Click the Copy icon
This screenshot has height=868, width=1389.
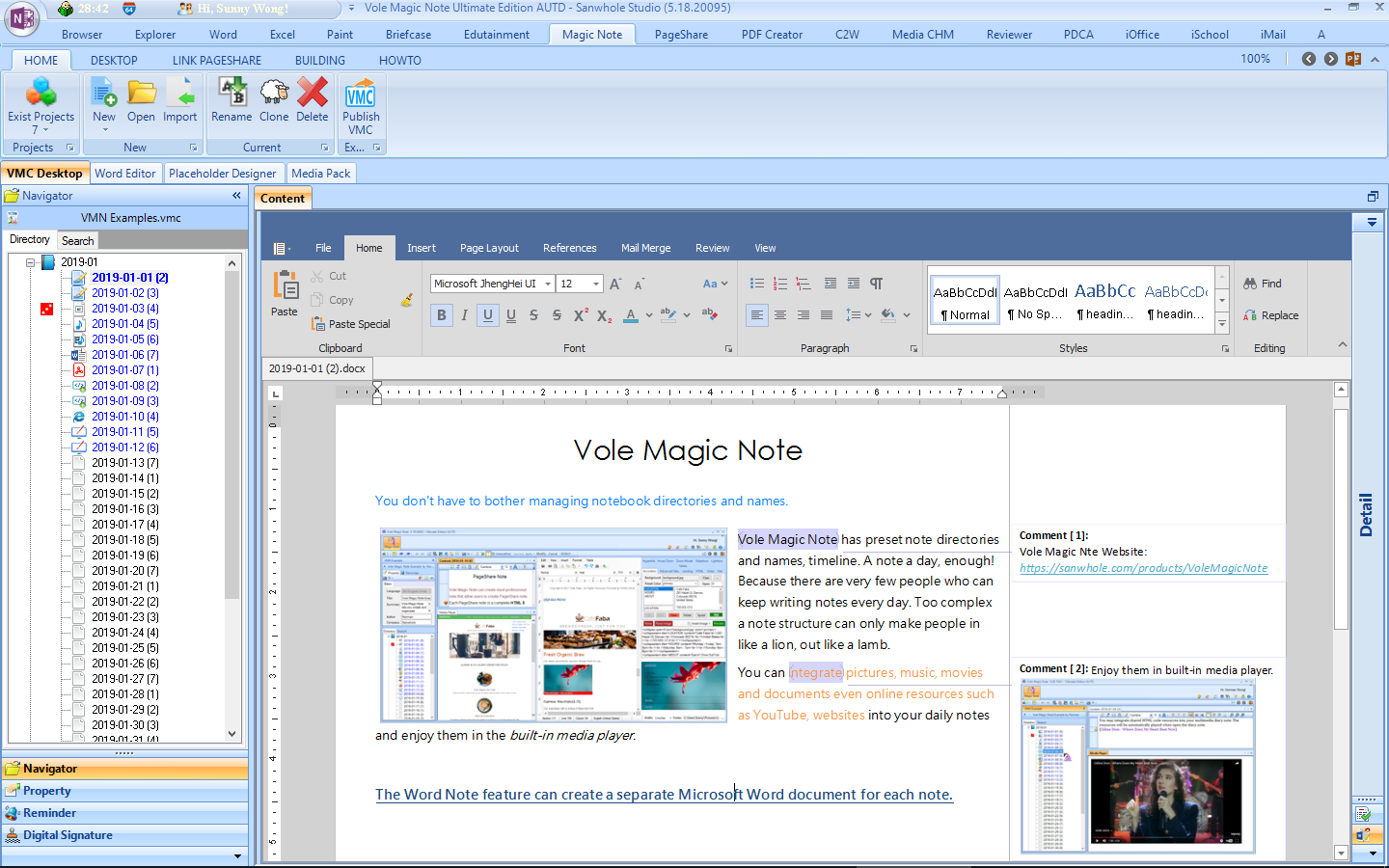[x=317, y=300]
